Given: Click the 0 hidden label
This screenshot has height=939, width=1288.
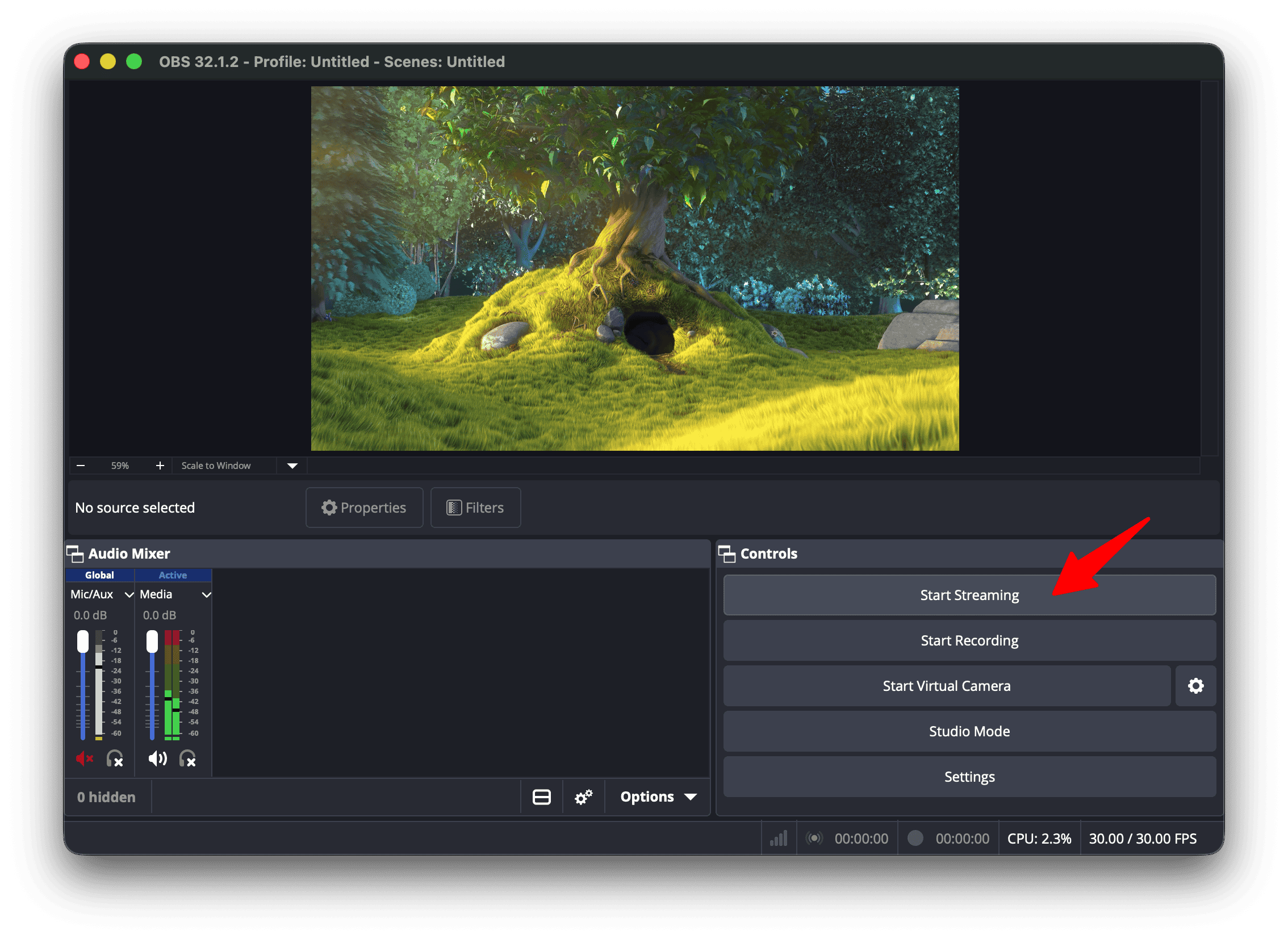Looking at the screenshot, I should (x=106, y=797).
